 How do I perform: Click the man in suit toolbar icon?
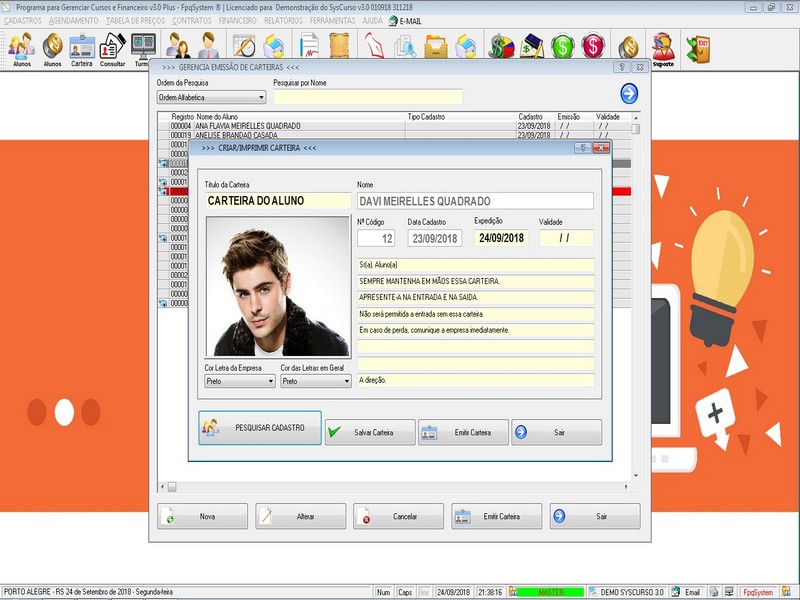(208, 45)
